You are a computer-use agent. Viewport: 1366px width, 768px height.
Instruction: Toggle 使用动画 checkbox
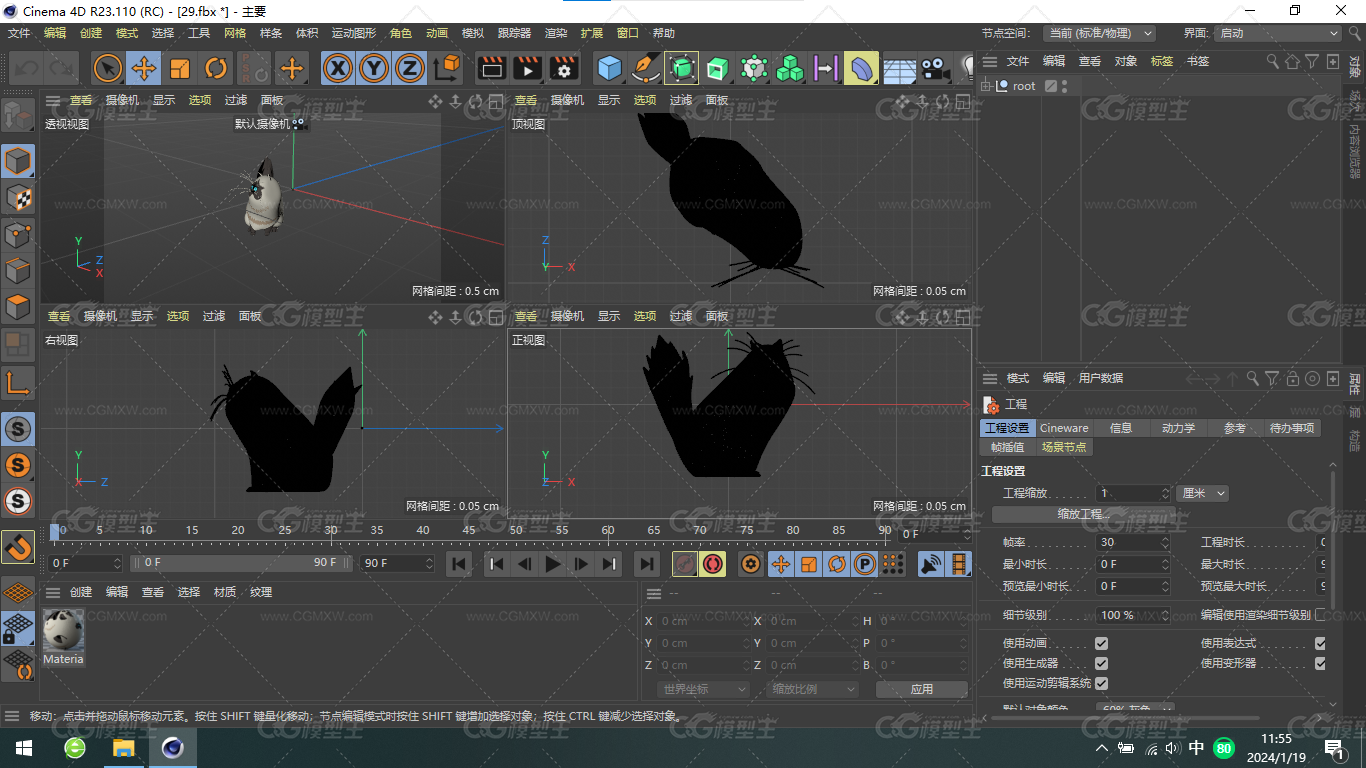click(x=1101, y=643)
